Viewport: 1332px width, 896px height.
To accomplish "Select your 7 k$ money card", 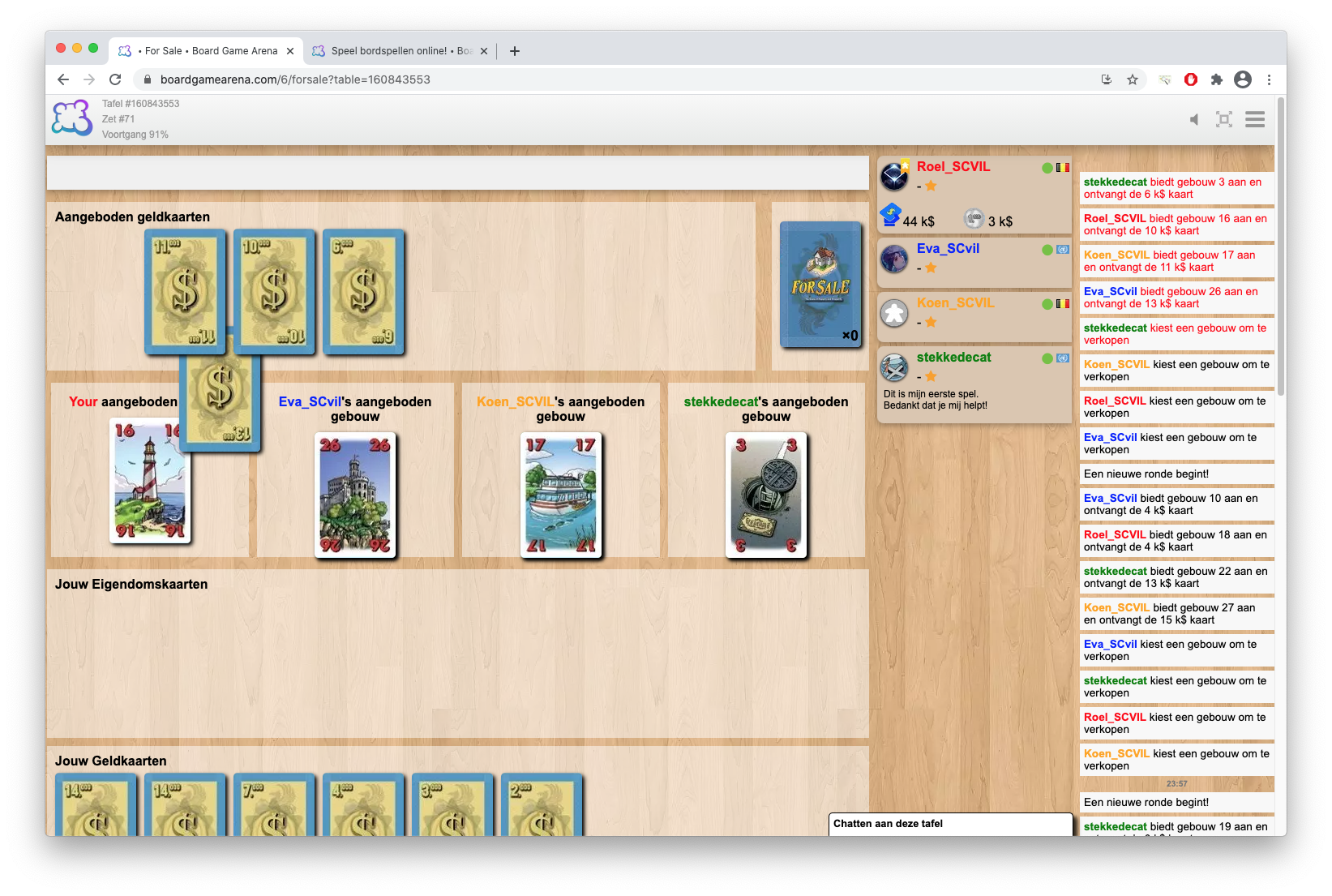I will coord(274,805).
